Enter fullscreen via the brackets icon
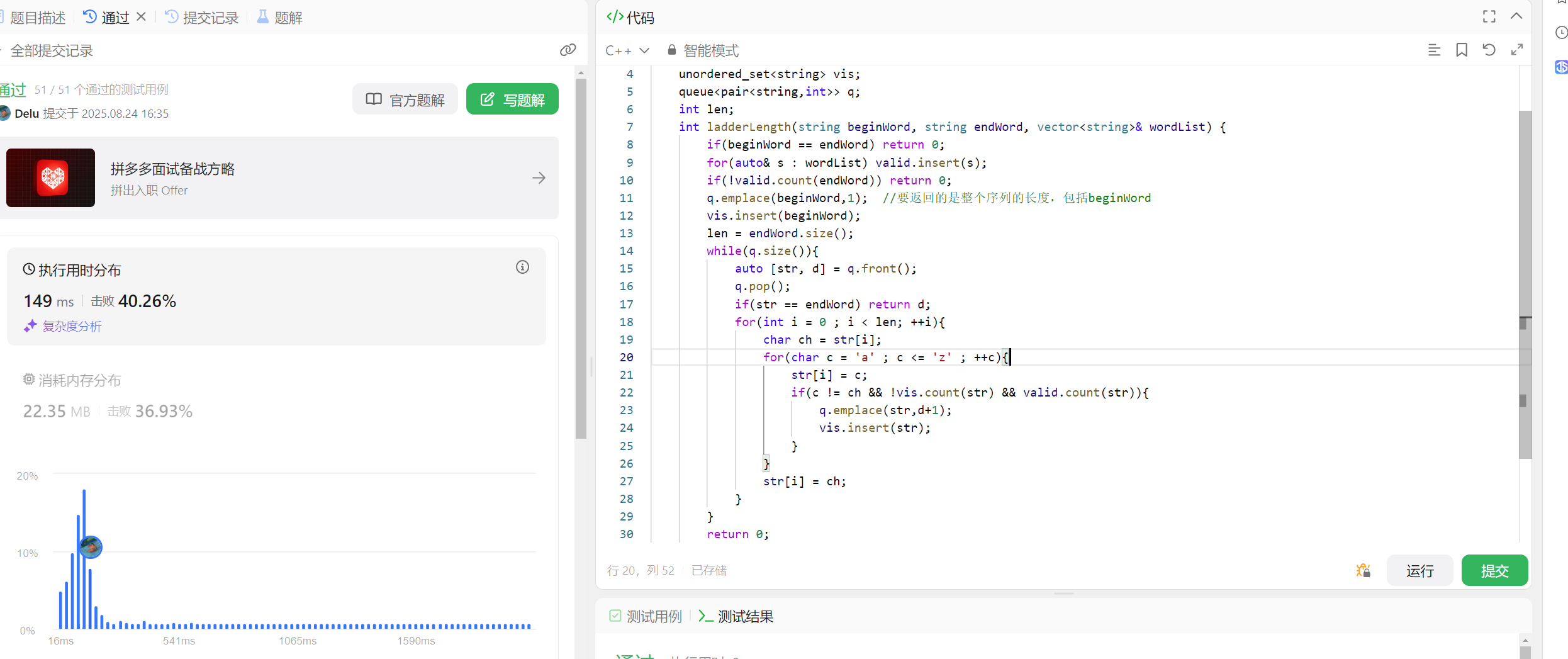 [x=1489, y=16]
